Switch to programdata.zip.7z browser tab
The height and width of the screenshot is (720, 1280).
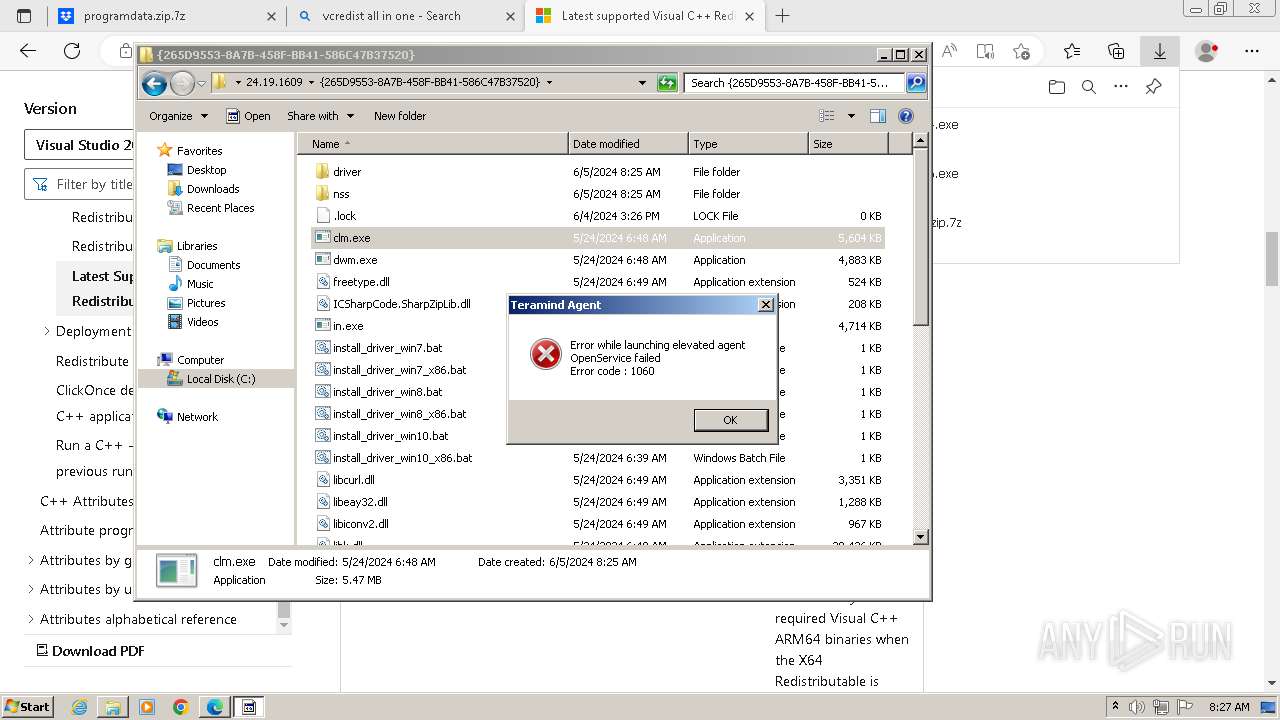(167, 16)
